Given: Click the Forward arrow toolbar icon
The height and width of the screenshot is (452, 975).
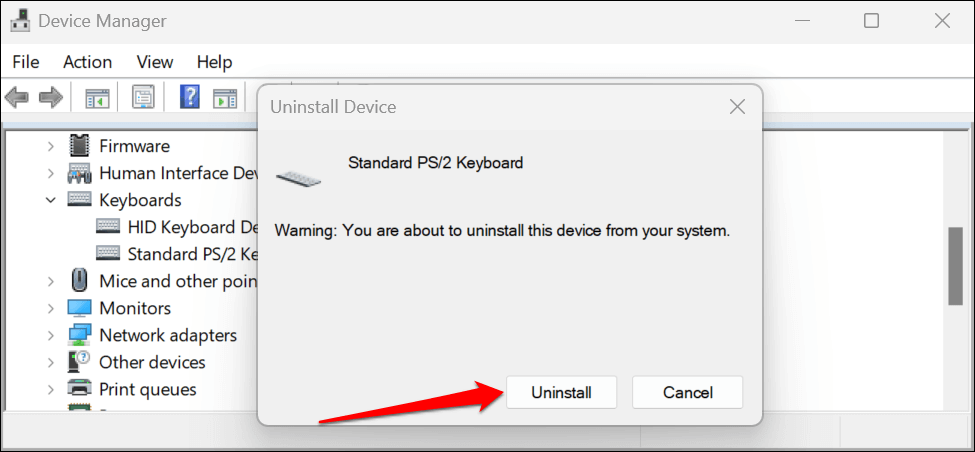Looking at the screenshot, I should pos(50,98).
